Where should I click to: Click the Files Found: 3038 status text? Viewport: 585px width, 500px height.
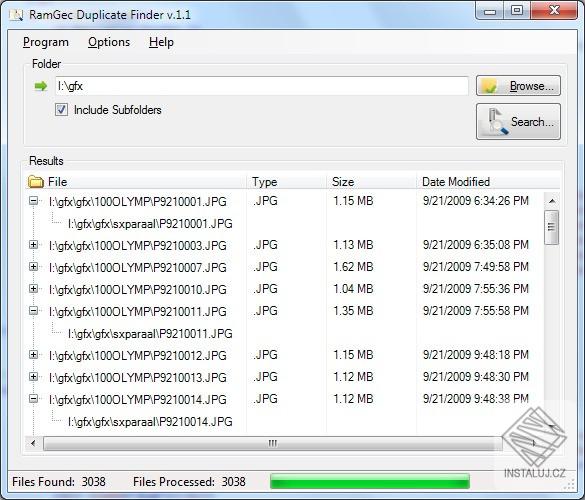59,482
